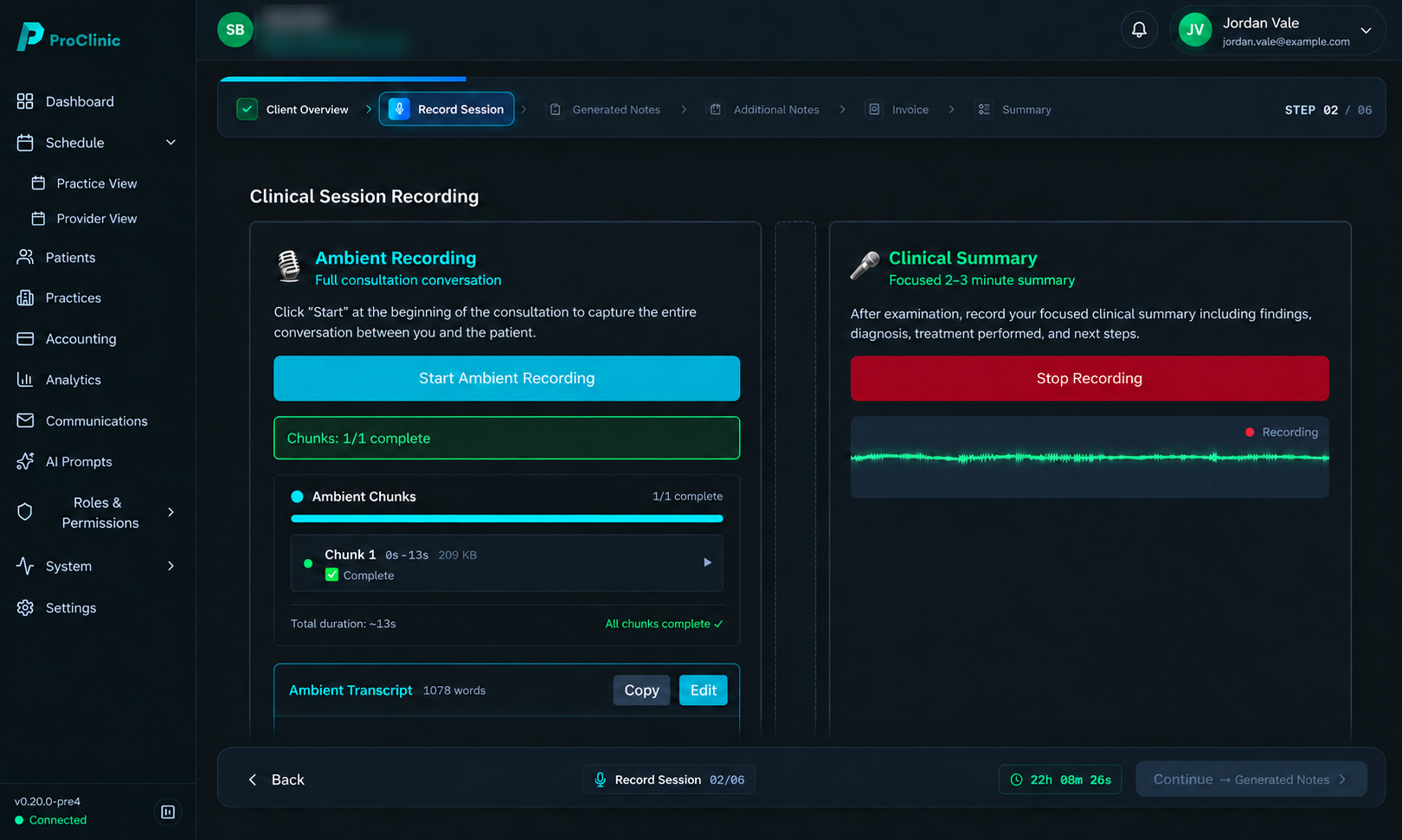Viewport: 1402px width, 840px height.
Task: Edit the ambient transcript
Action: (x=703, y=690)
